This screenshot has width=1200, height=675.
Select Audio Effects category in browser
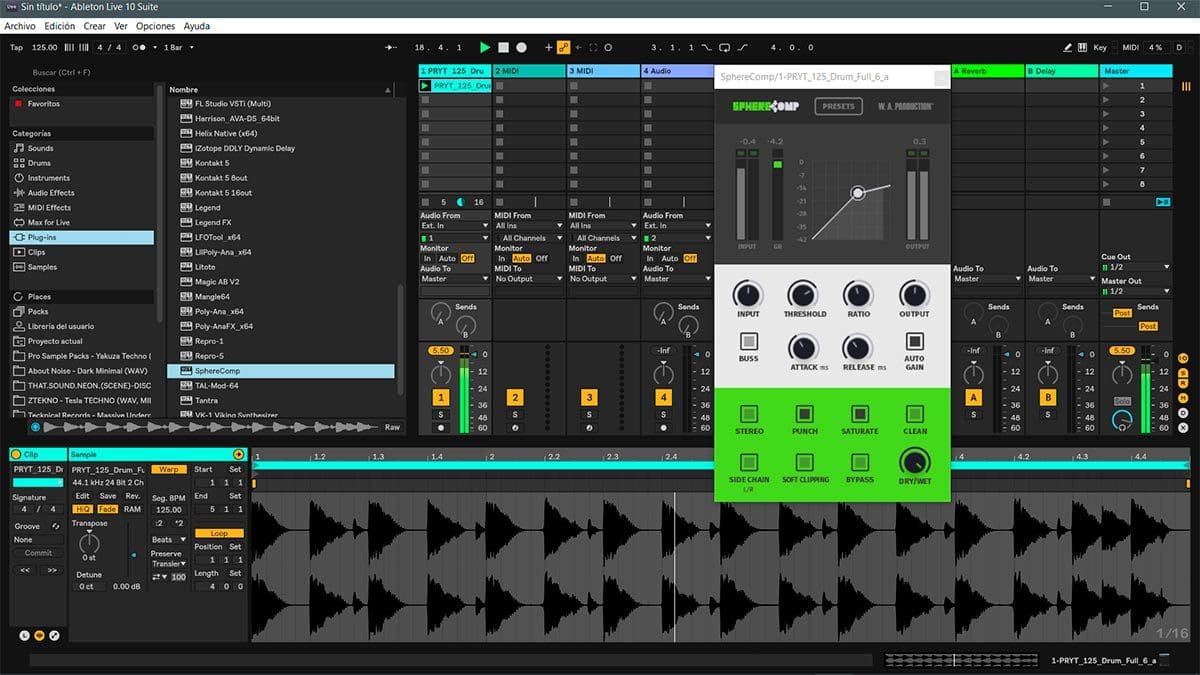(81, 193)
